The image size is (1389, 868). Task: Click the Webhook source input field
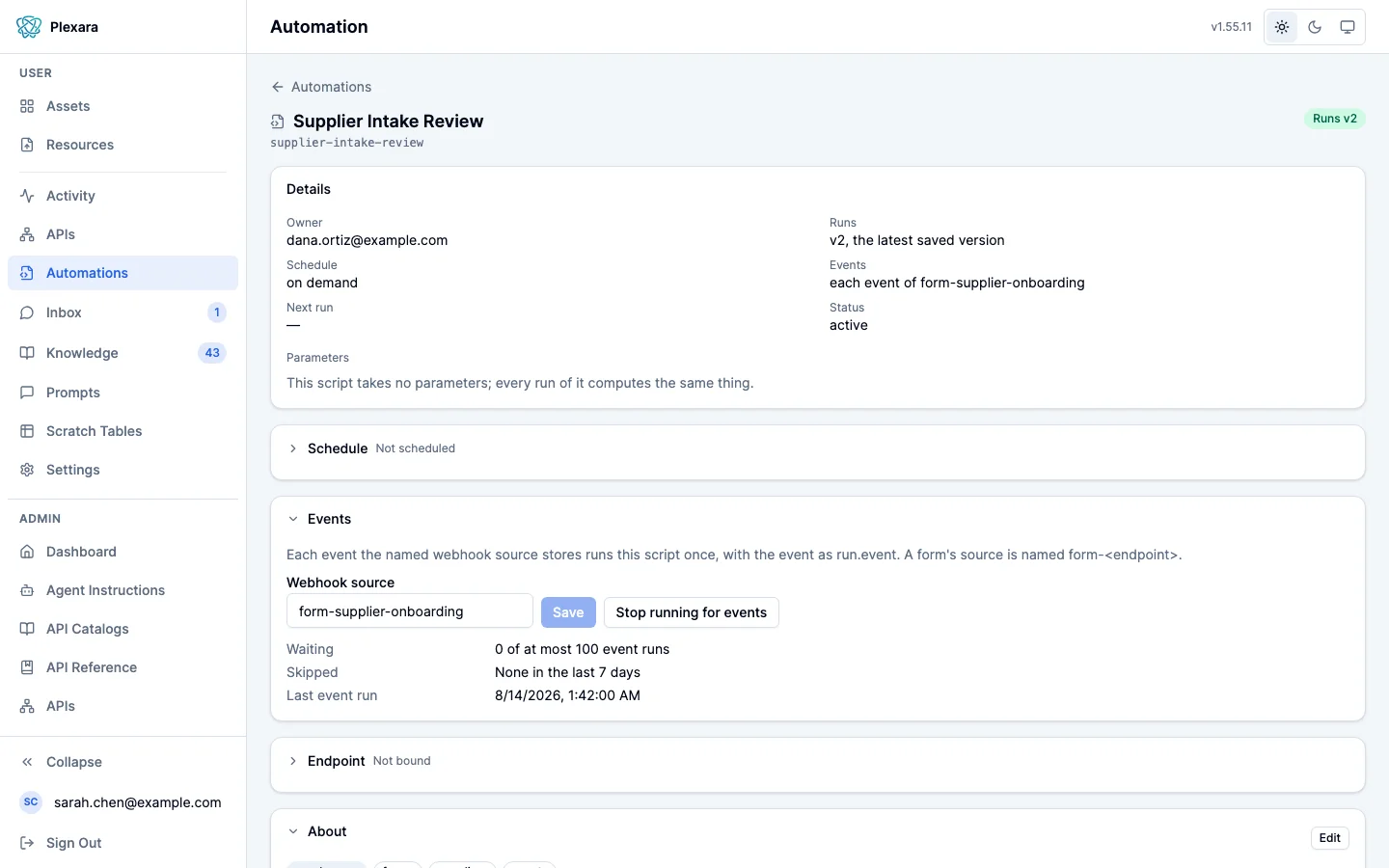click(410, 611)
